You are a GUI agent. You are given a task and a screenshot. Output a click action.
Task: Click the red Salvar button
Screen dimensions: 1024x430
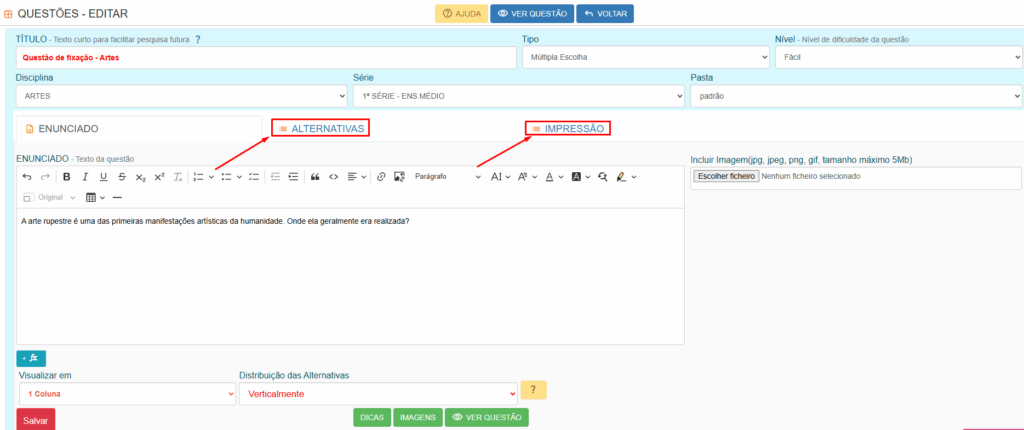35,421
